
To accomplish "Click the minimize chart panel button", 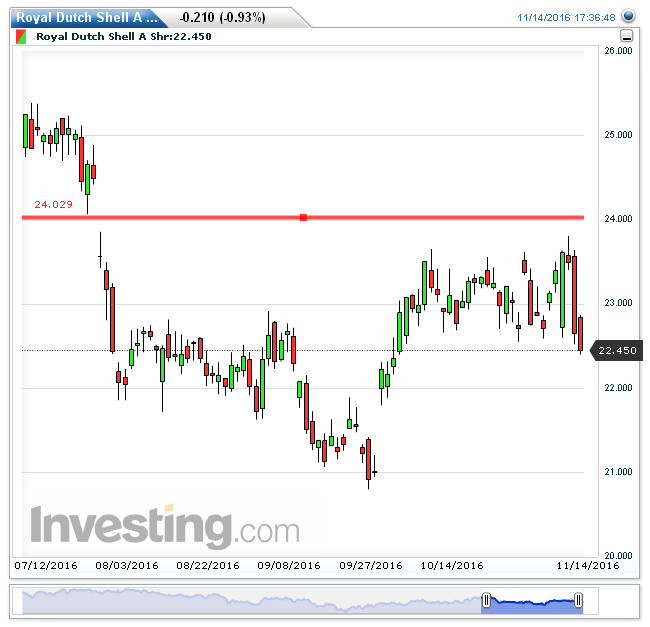I will pyautogui.click(x=626, y=36).
